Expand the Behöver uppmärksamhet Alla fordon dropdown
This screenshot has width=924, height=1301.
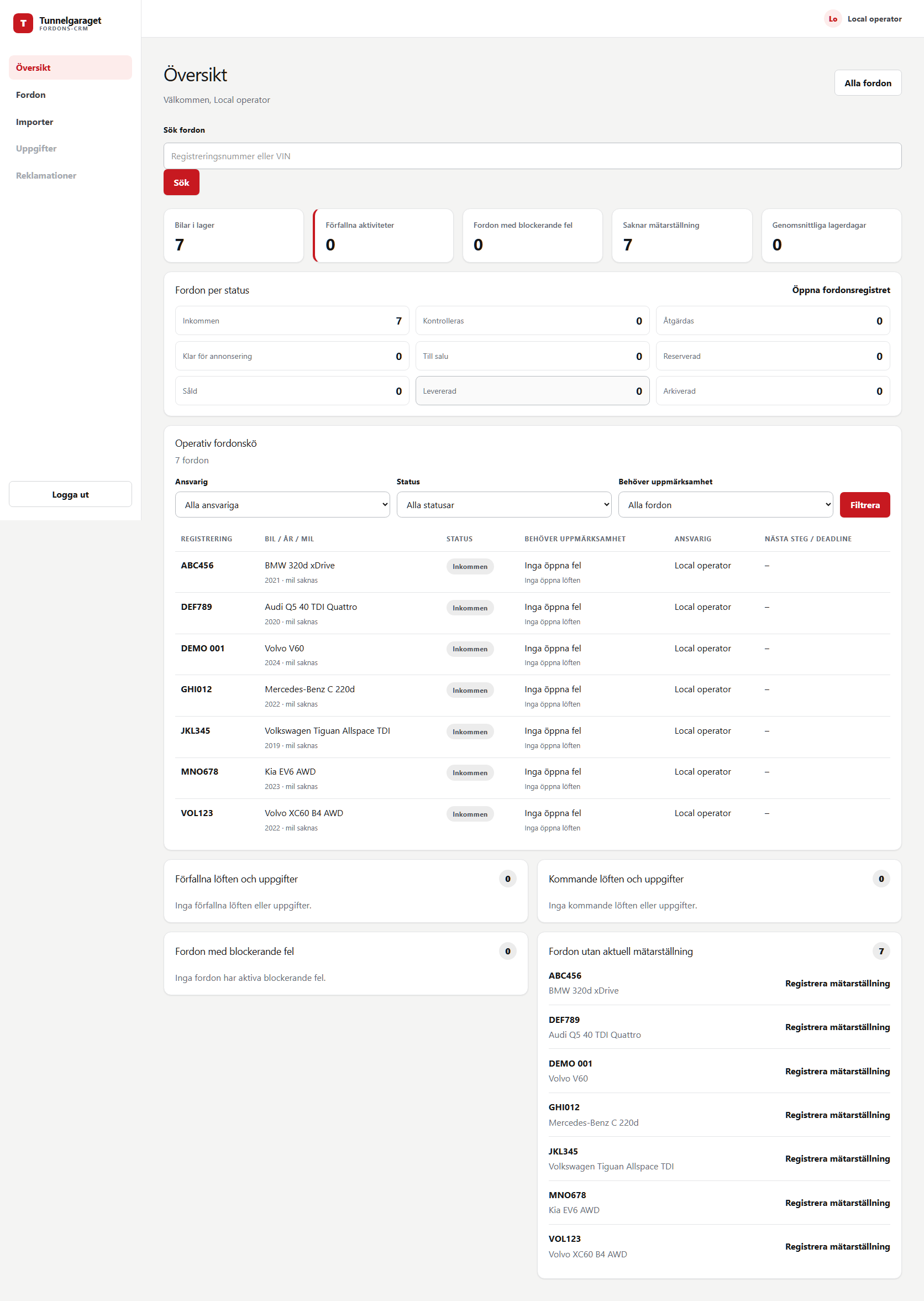point(726,505)
